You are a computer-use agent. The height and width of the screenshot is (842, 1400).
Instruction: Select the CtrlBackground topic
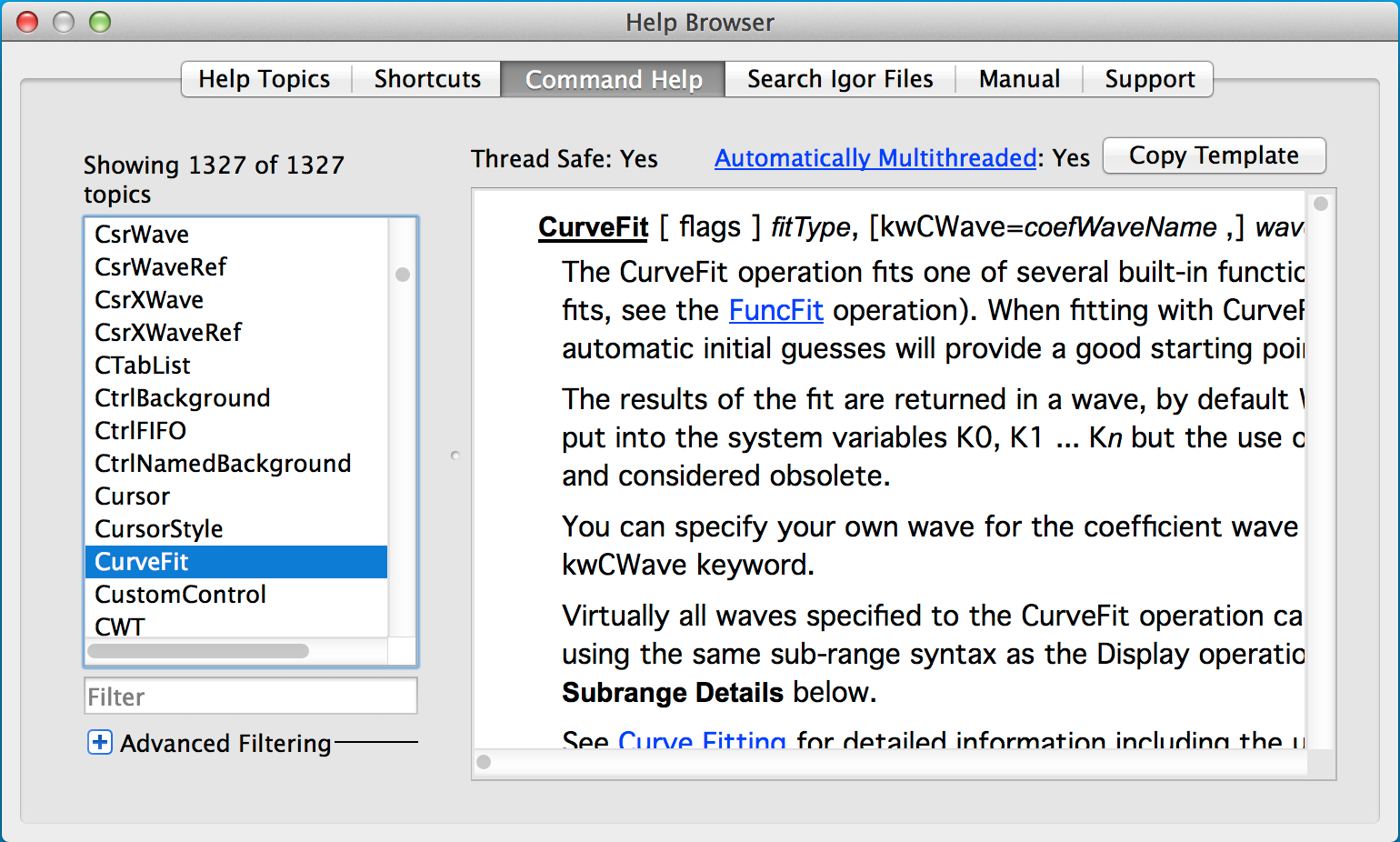point(236,398)
